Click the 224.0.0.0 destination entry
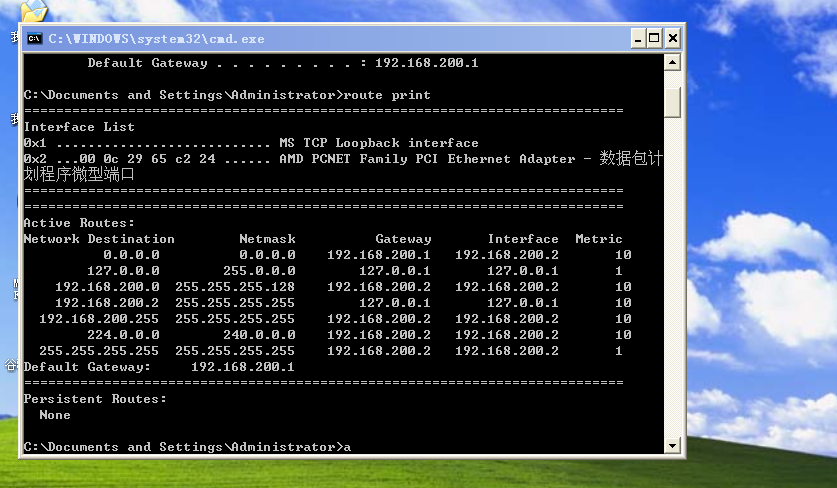Viewport: 837px width, 488px height. tap(123, 335)
